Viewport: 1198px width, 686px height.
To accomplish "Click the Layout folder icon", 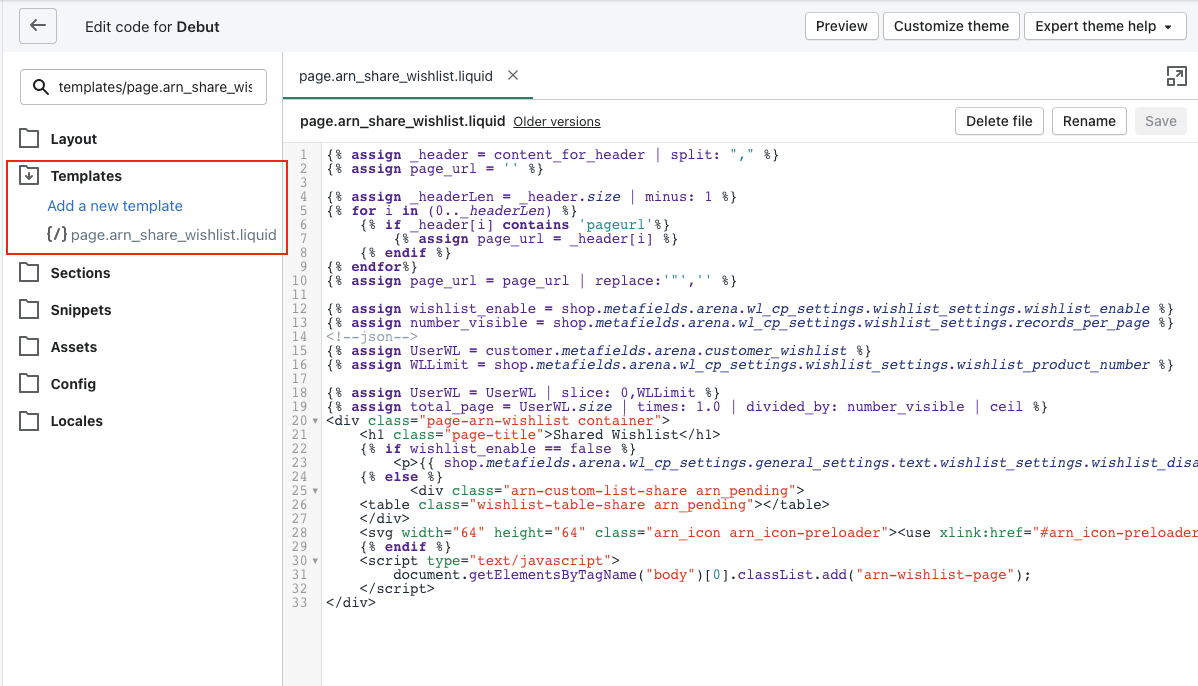I will click(29, 138).
